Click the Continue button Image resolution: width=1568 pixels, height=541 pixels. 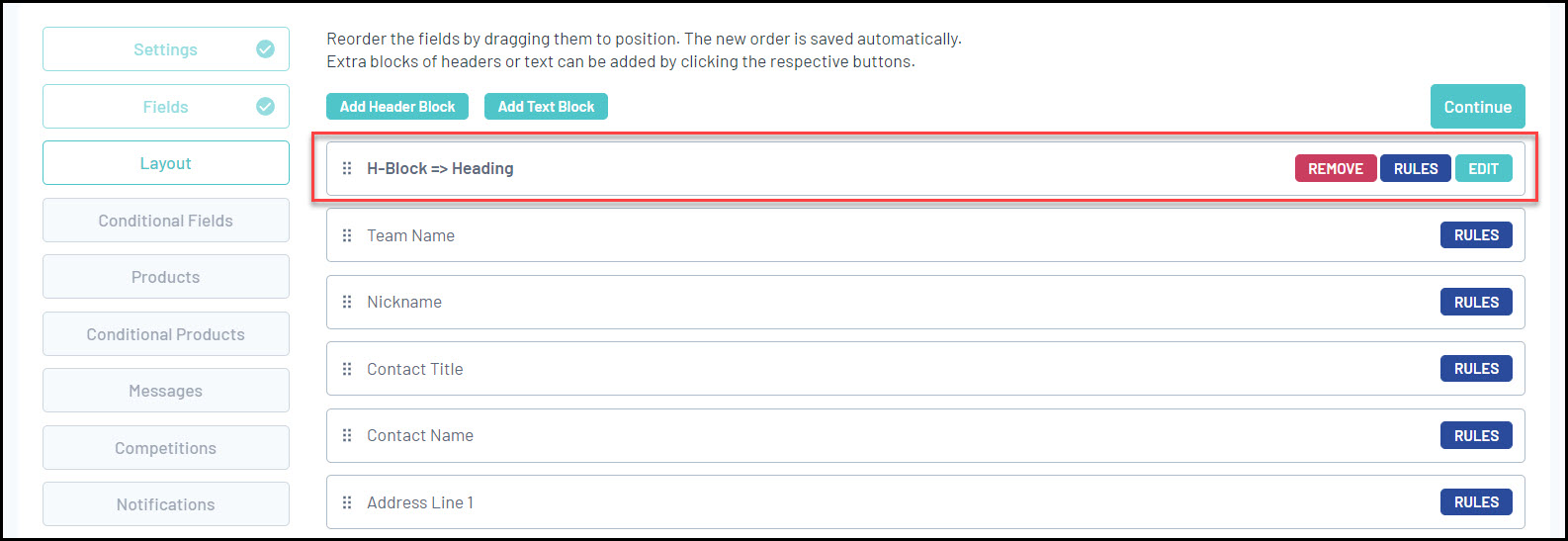1477,107
